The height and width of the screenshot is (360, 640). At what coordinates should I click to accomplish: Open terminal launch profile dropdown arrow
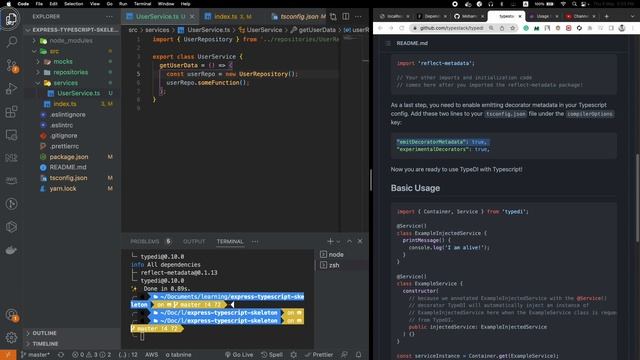338,242
